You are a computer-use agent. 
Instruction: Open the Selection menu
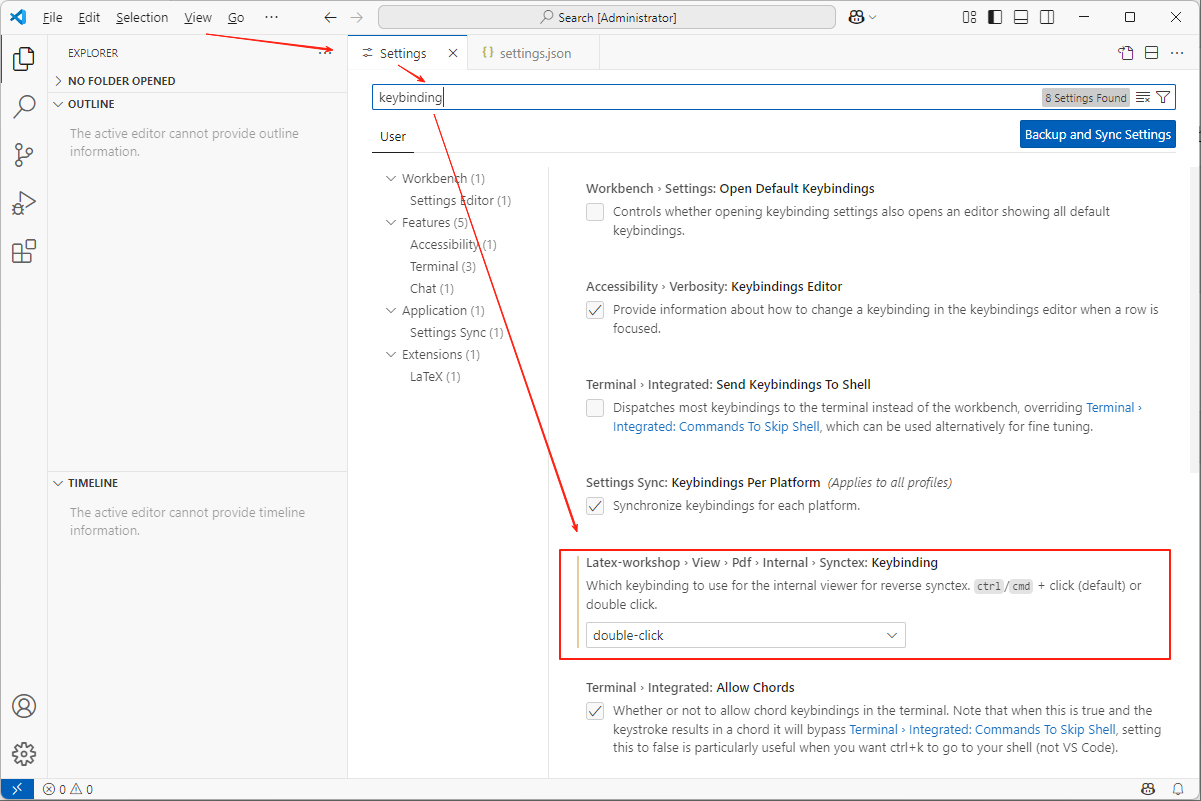click(142, 18)
